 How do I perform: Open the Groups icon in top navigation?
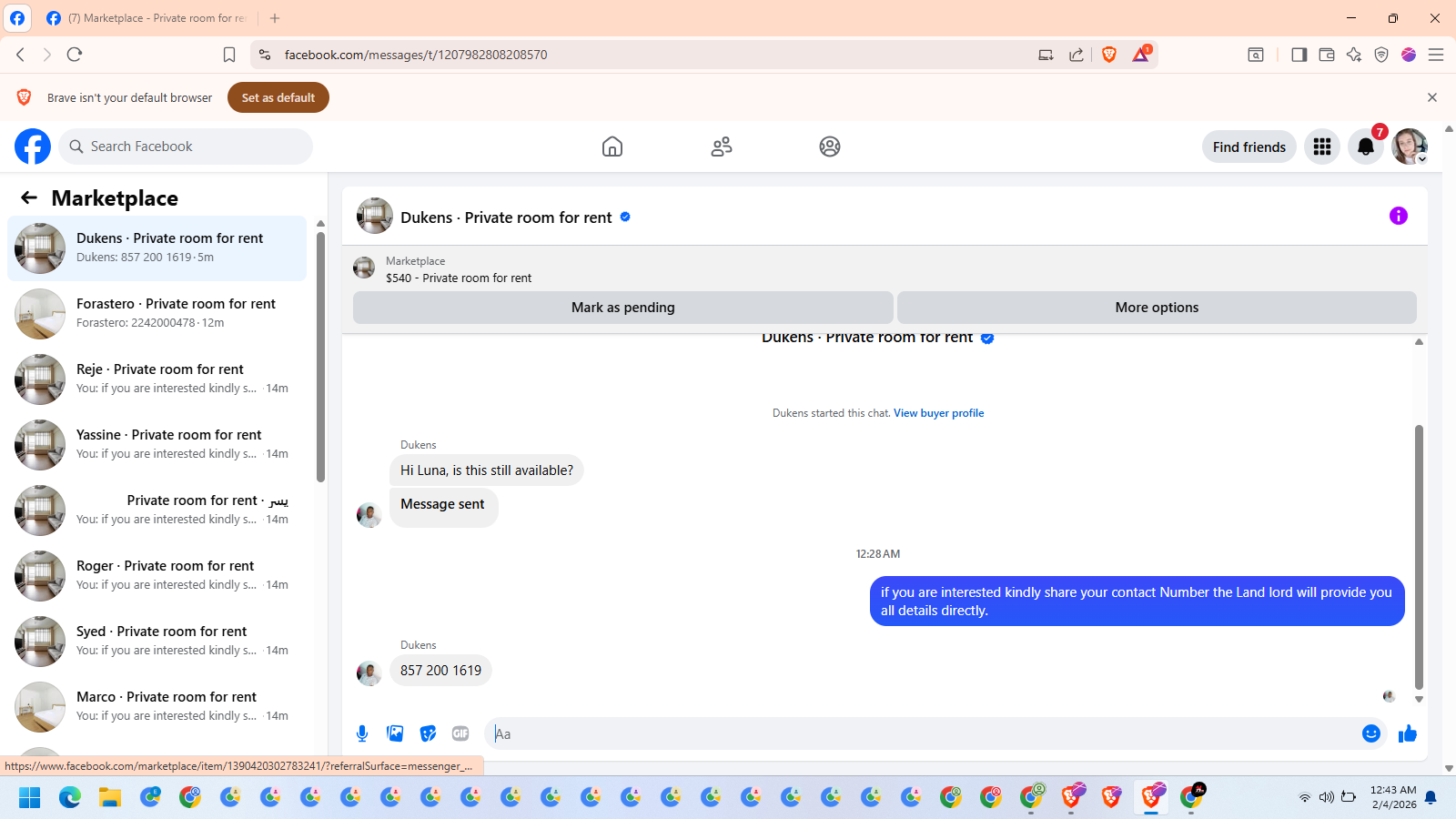coord(830,147)
